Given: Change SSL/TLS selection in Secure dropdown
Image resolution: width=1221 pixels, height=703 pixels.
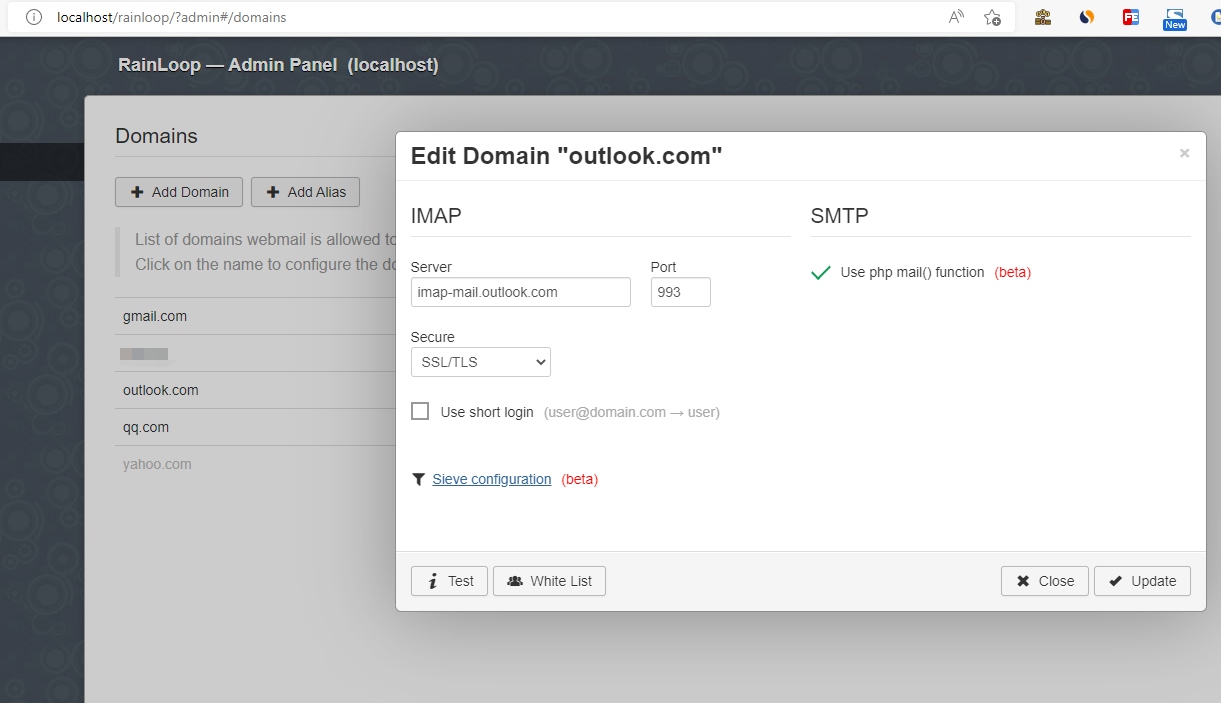Looking at the screenshot, I should pos(480,362).
